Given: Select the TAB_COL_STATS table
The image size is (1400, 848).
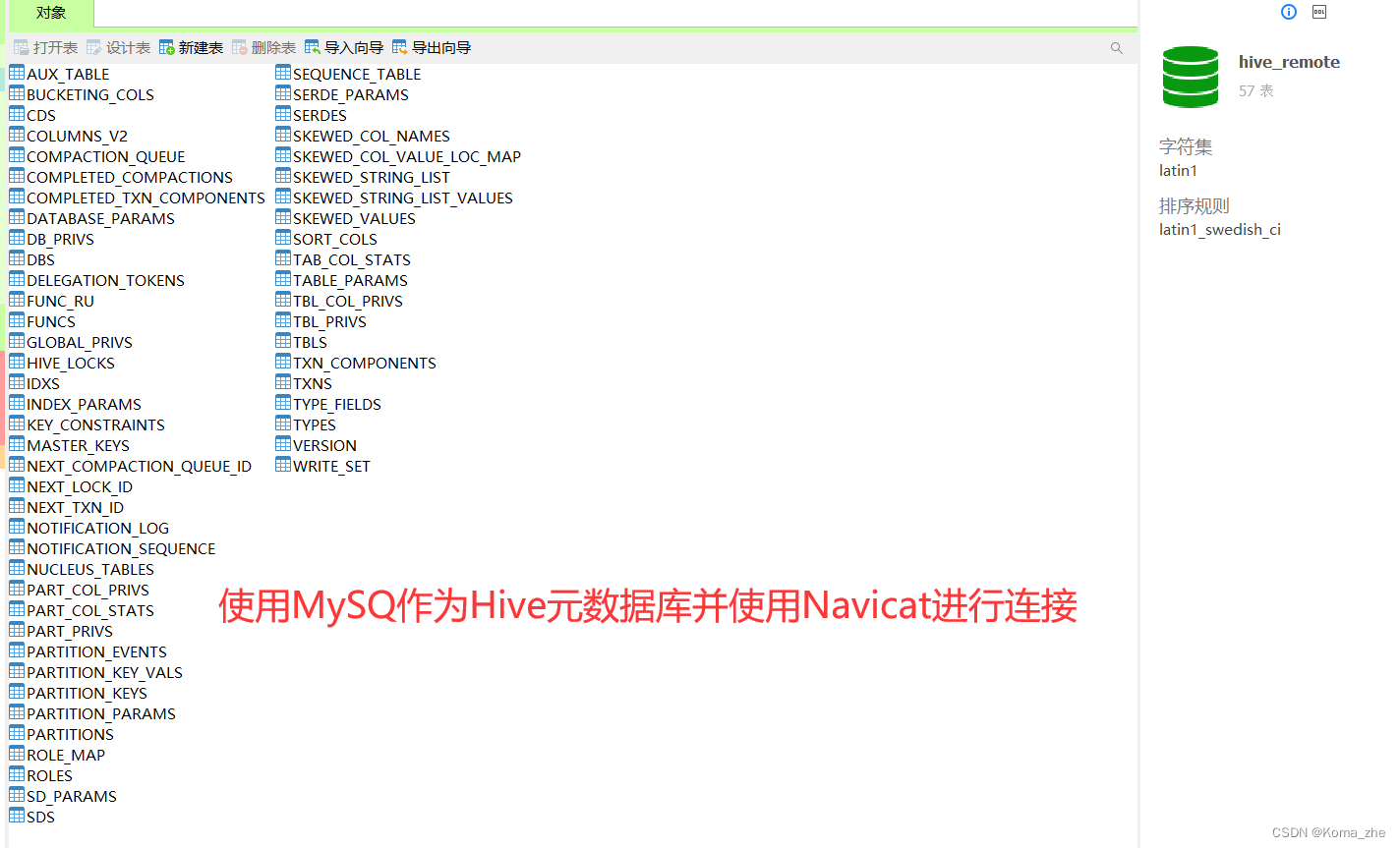Looking at the screenshot, I should [352, 259].
